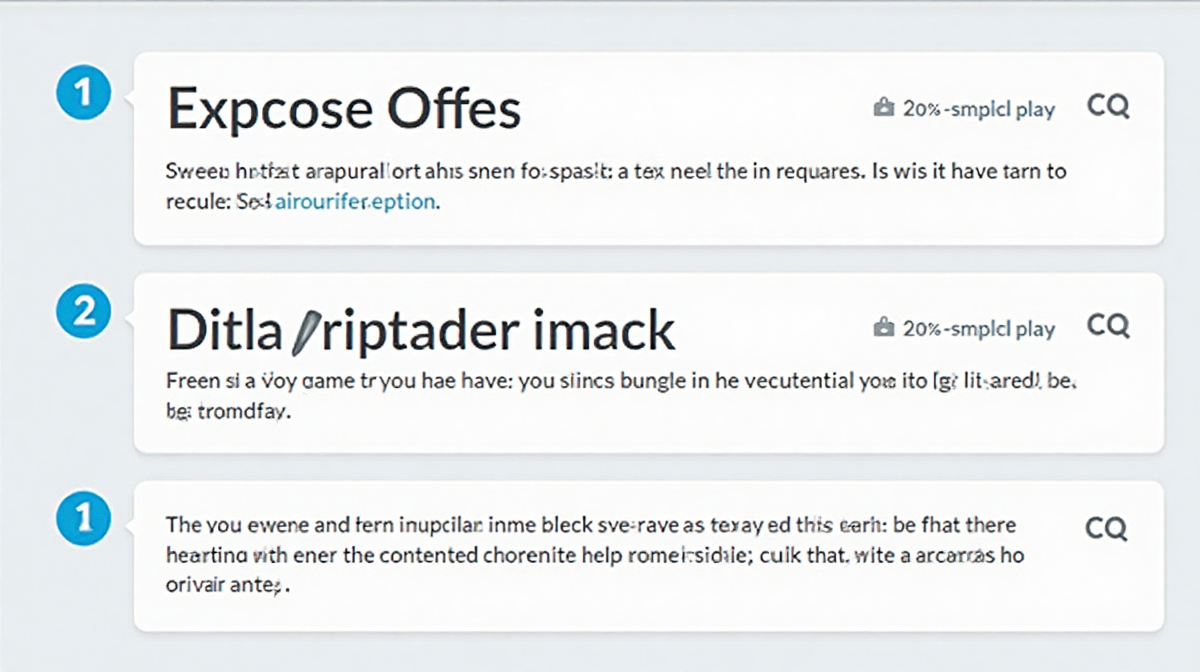Click the CQ icon on the untitled bottom card

pos(1108,527)
